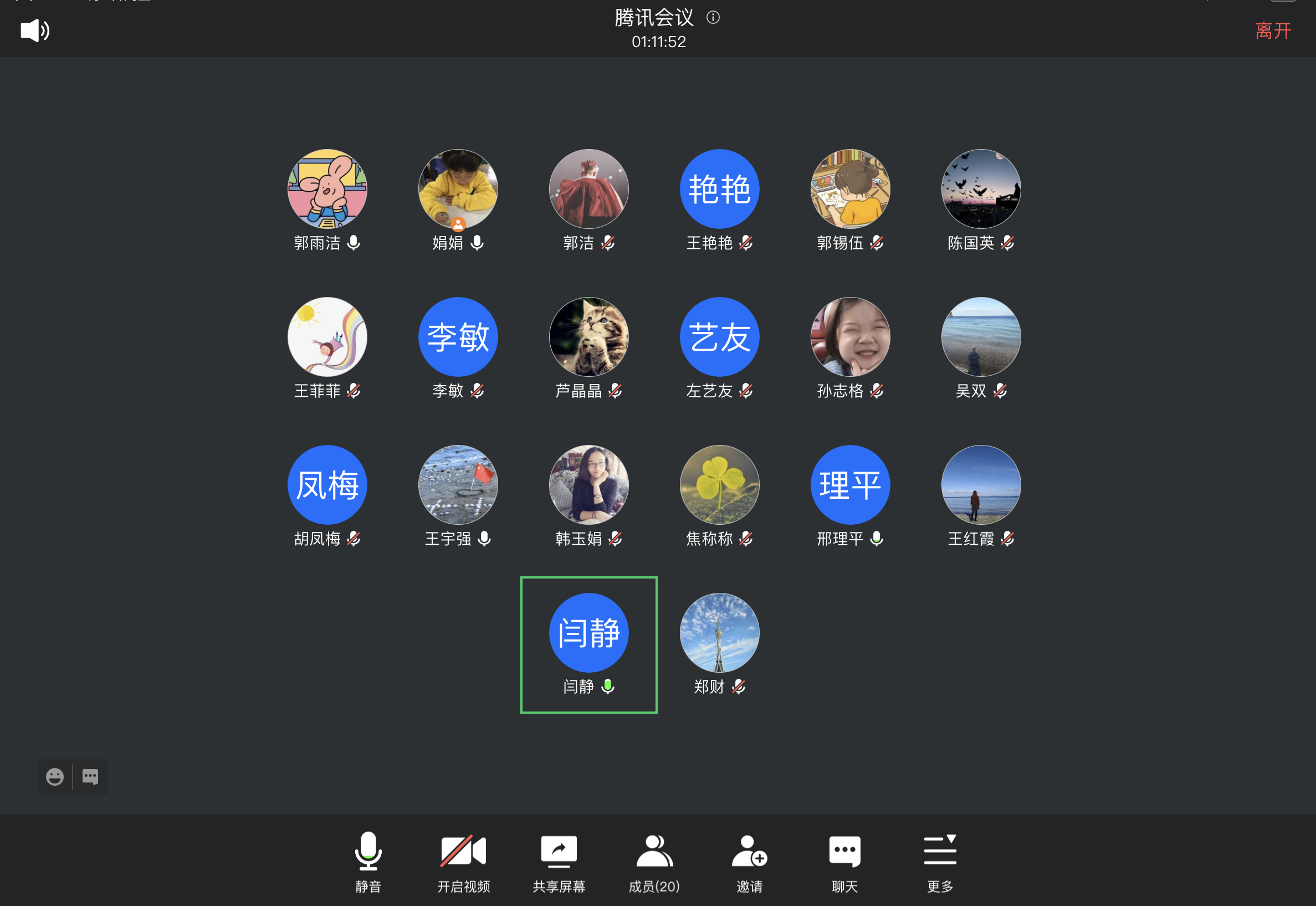Viewport: 1316px width, 906px height.
Task: Expand the 更多 more menu
Action: pos(940,851)
